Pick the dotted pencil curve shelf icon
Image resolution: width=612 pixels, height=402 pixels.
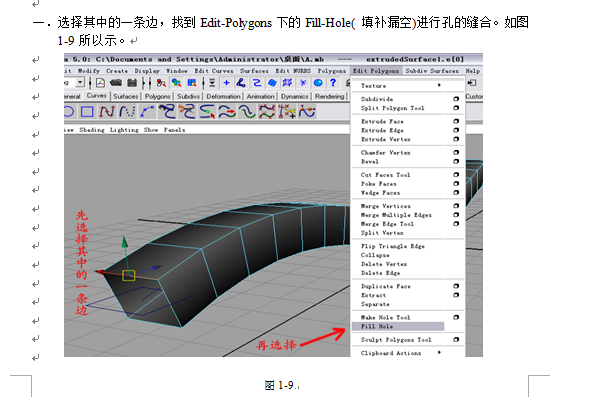pyautogui.click(x=127, y=112)
